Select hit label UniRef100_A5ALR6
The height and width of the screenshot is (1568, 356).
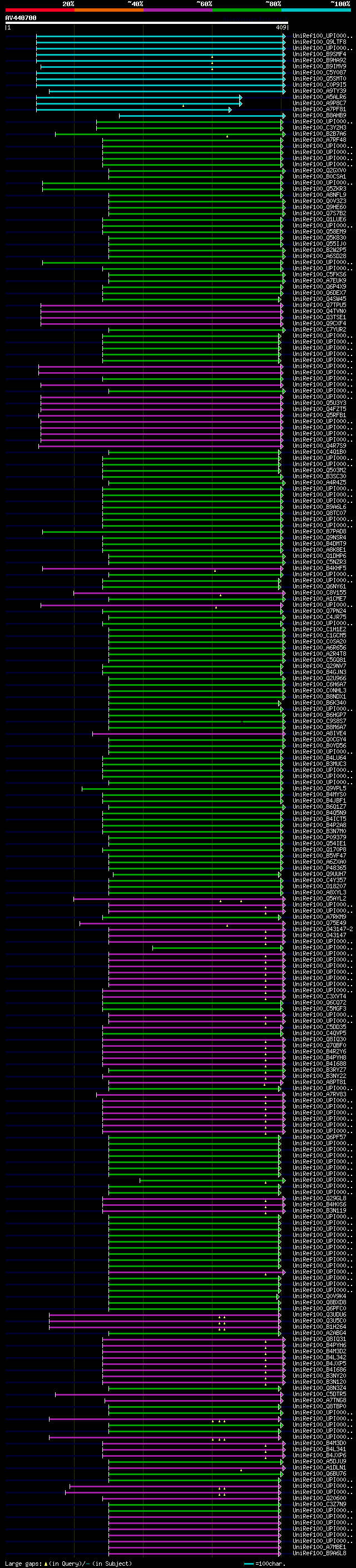319,97
